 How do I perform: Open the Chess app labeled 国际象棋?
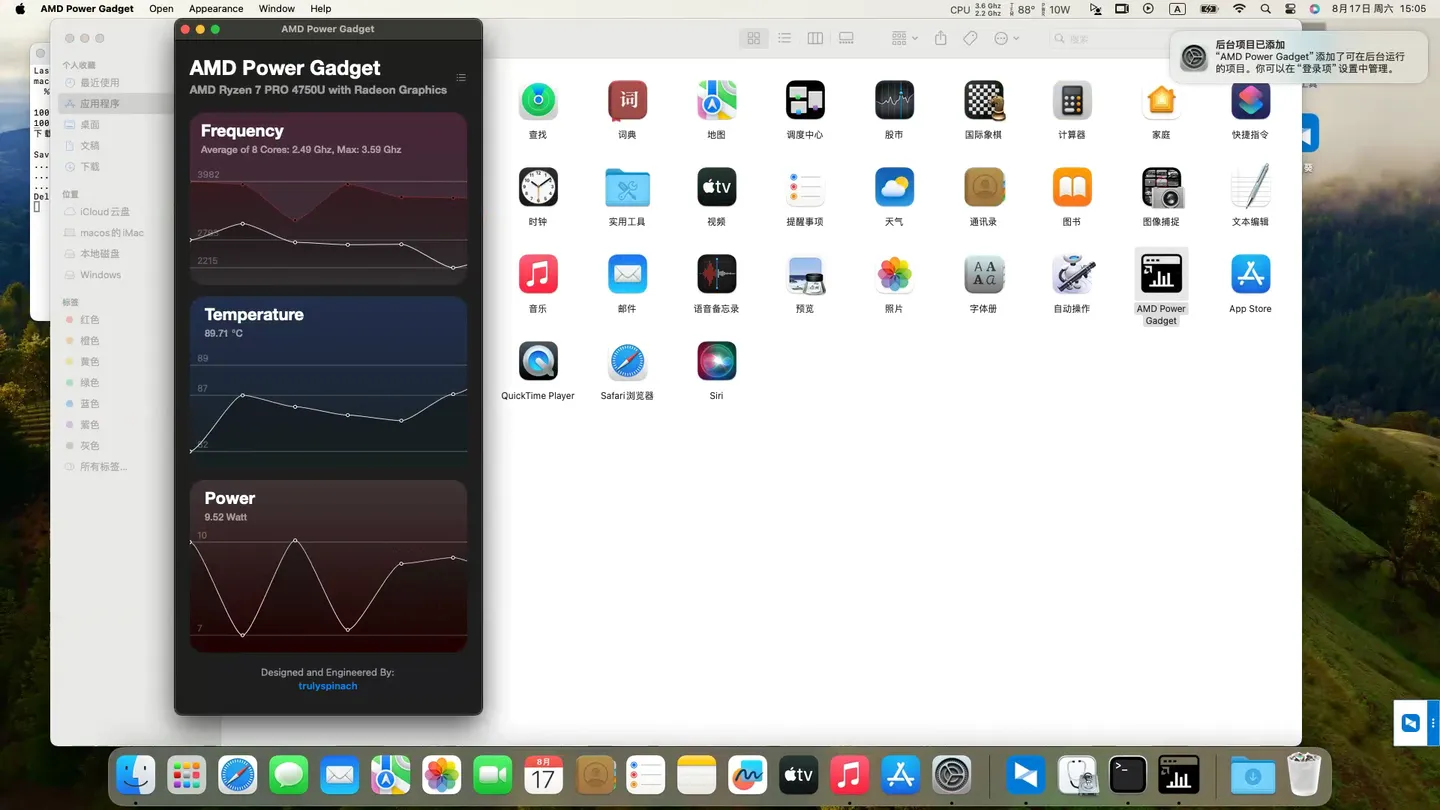pyautogui.click(x=983, y=100)
